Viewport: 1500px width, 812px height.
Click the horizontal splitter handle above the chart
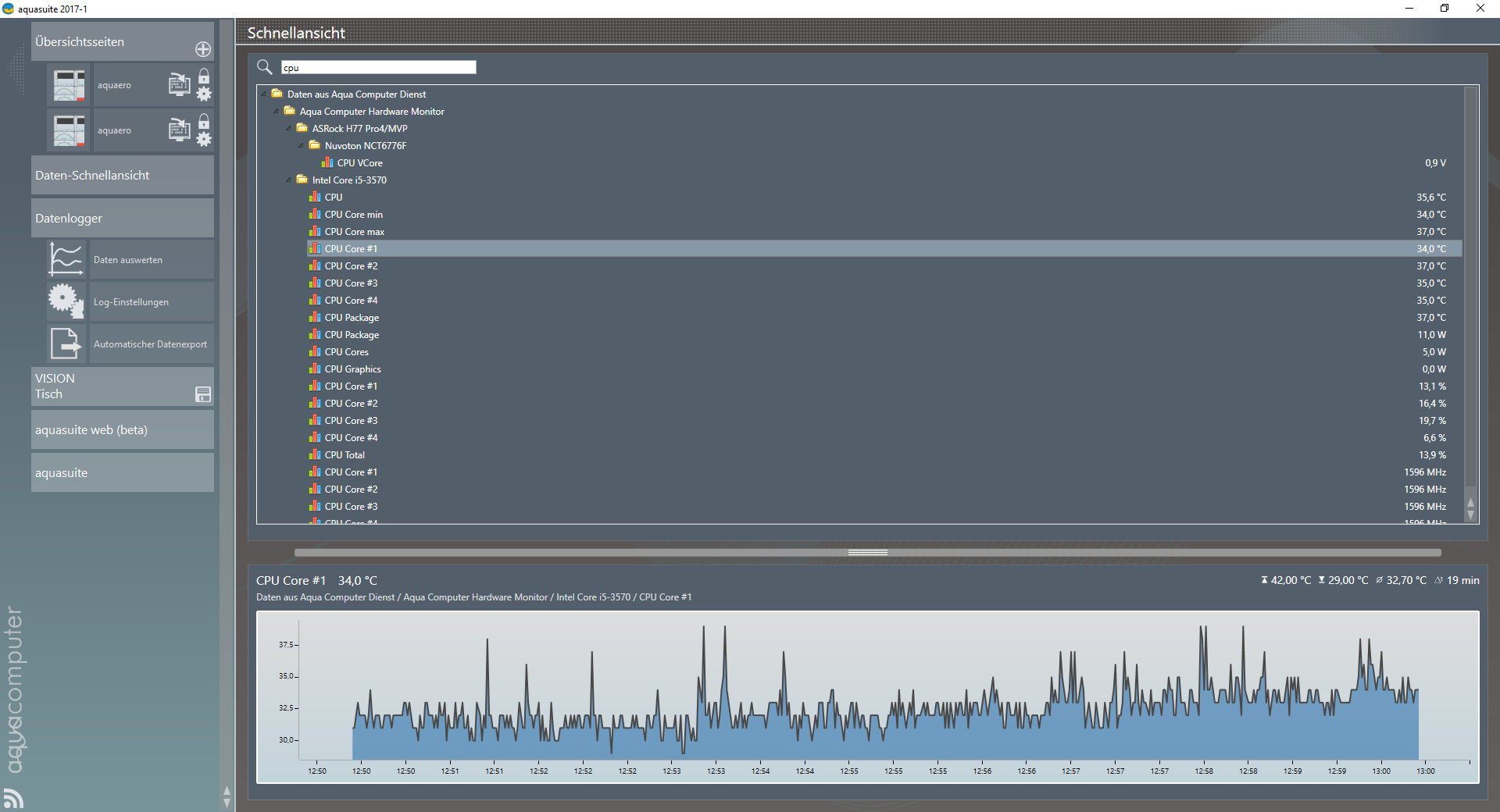pos(868,552)
